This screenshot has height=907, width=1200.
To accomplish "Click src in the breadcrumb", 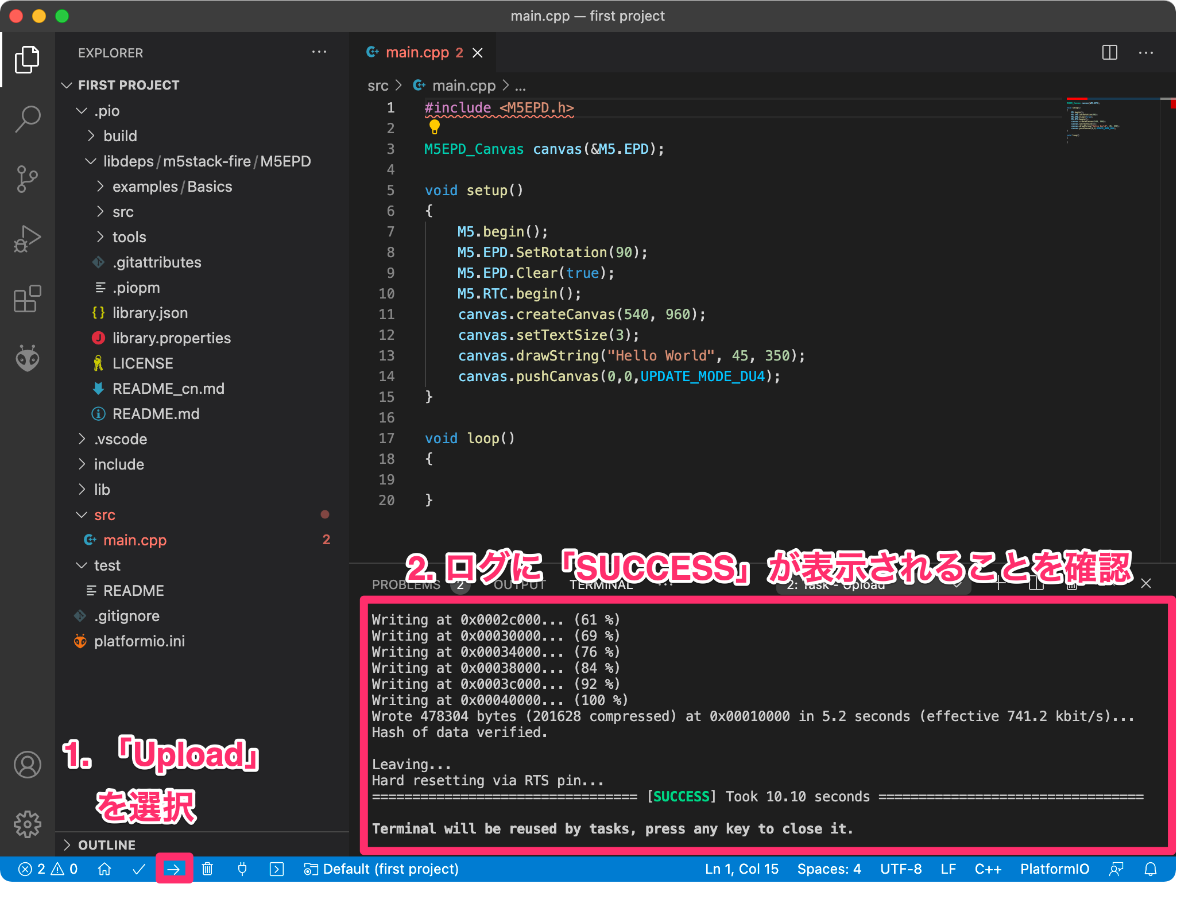I will [x=377, y=86].
